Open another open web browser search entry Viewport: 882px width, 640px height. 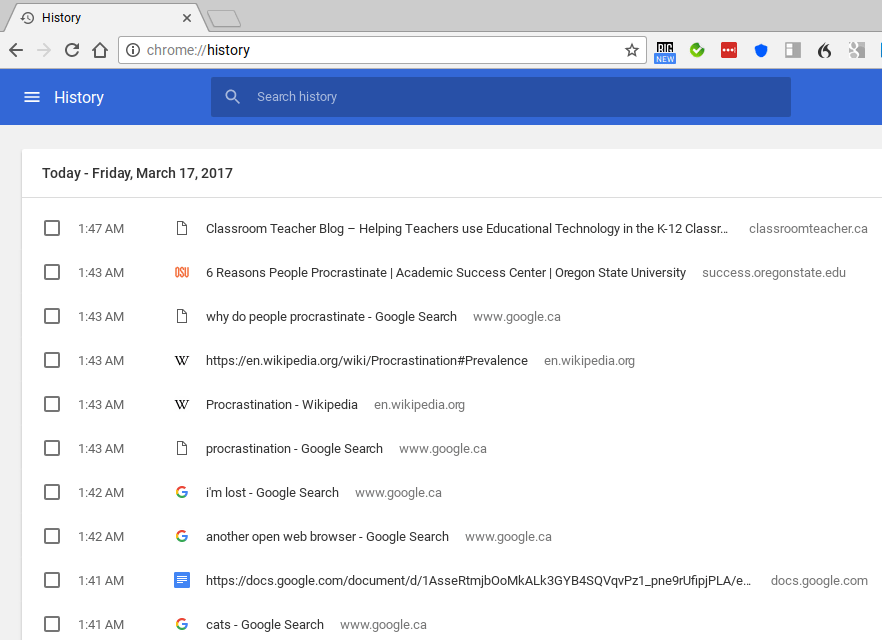coord(327,537)
